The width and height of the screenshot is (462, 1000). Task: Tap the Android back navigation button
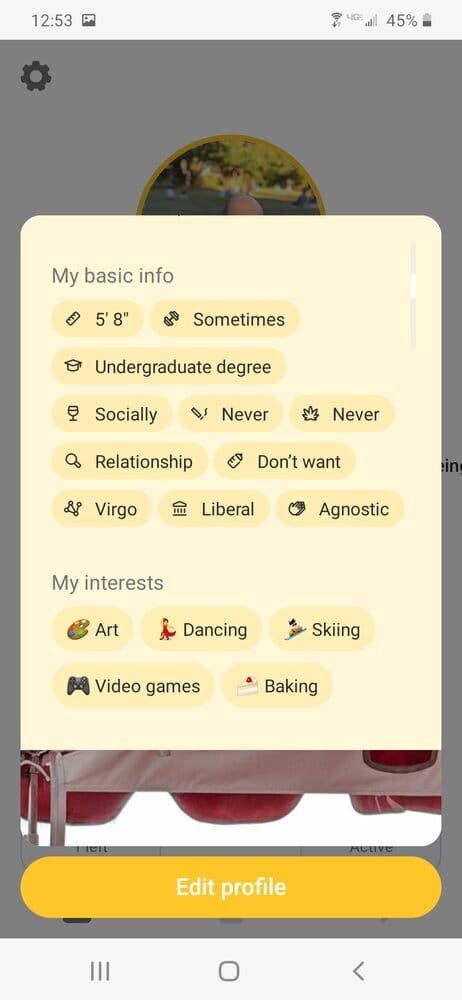(358, 971)
